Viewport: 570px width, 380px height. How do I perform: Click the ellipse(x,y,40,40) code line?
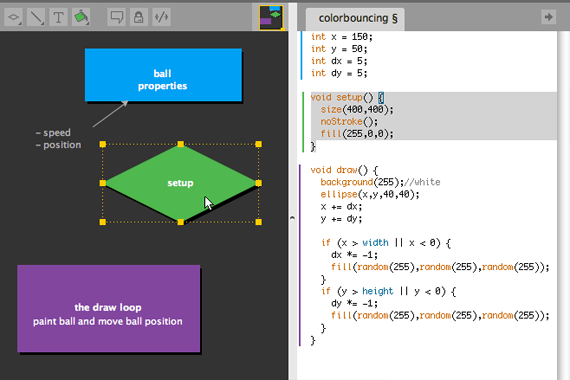(370, 194)
